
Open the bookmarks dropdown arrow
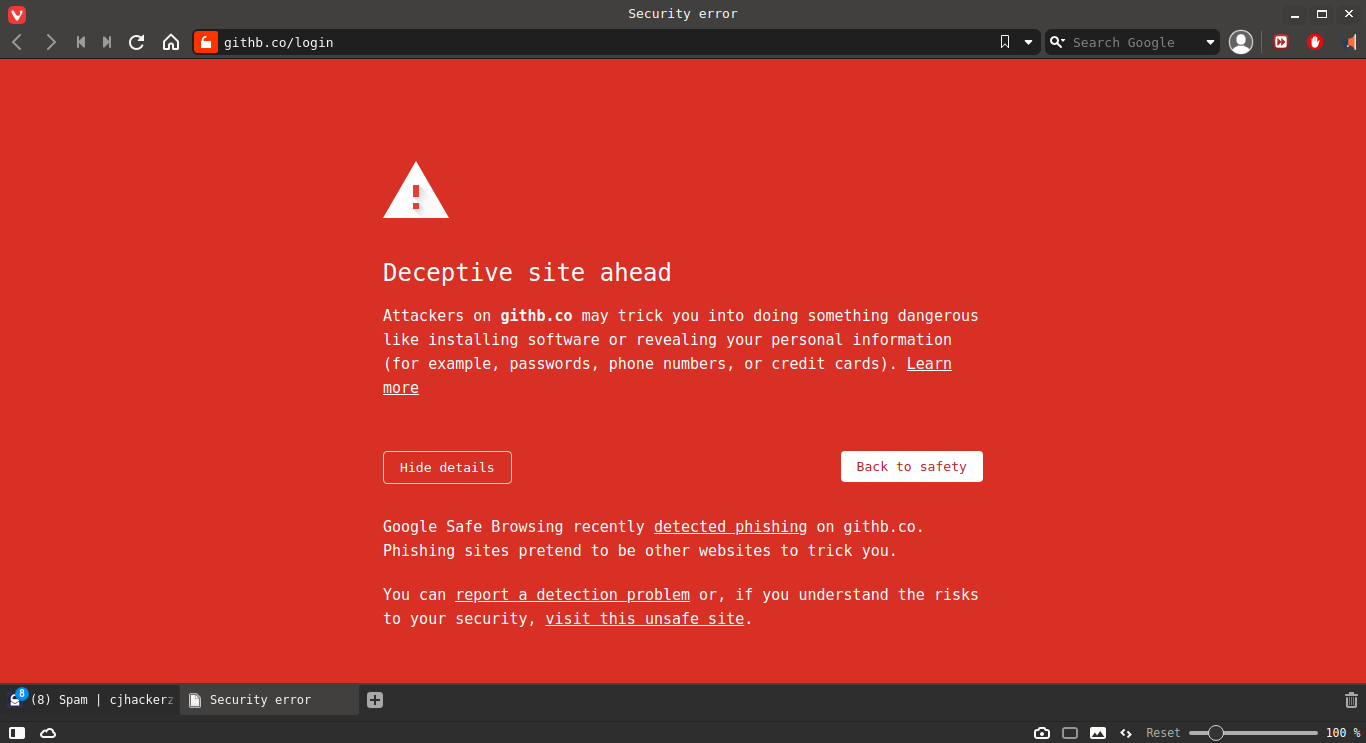tap(1028, 42)
